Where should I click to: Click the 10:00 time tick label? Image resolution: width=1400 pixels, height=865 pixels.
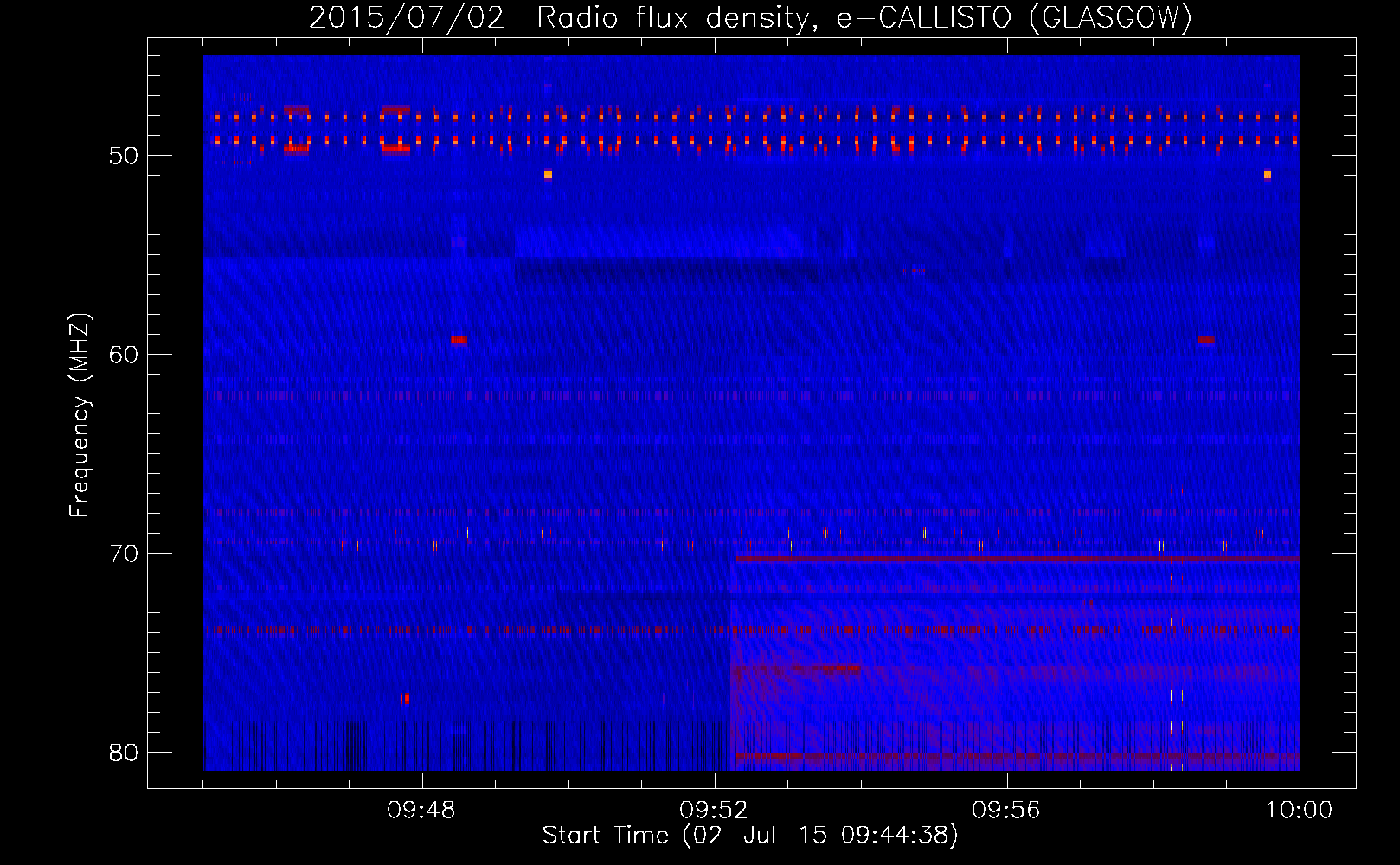click(1299, 811)
